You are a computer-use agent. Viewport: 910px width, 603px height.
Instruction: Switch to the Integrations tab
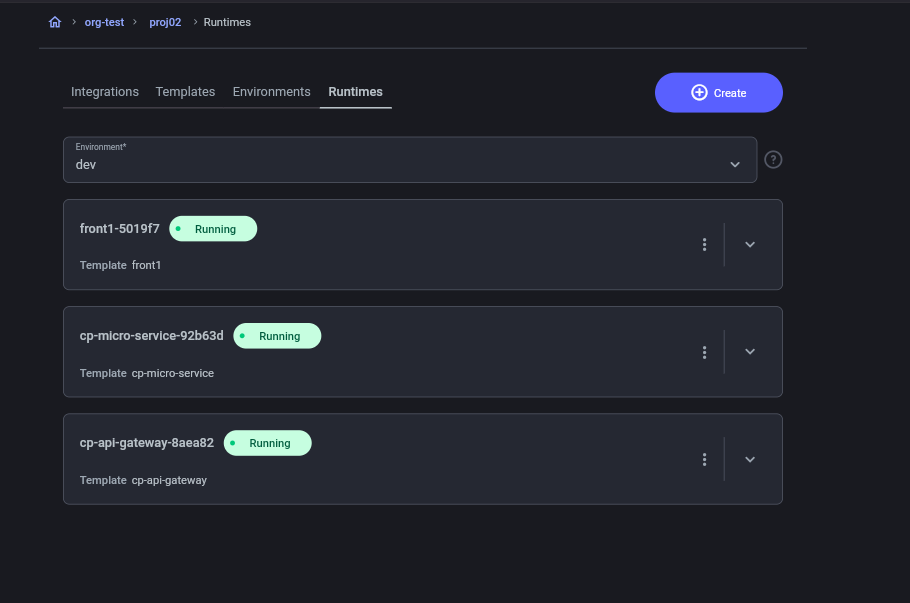tap(105, 92)
